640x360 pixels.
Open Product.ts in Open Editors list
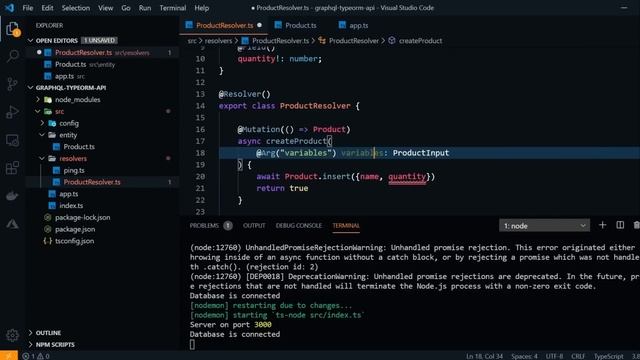point(102,64)
